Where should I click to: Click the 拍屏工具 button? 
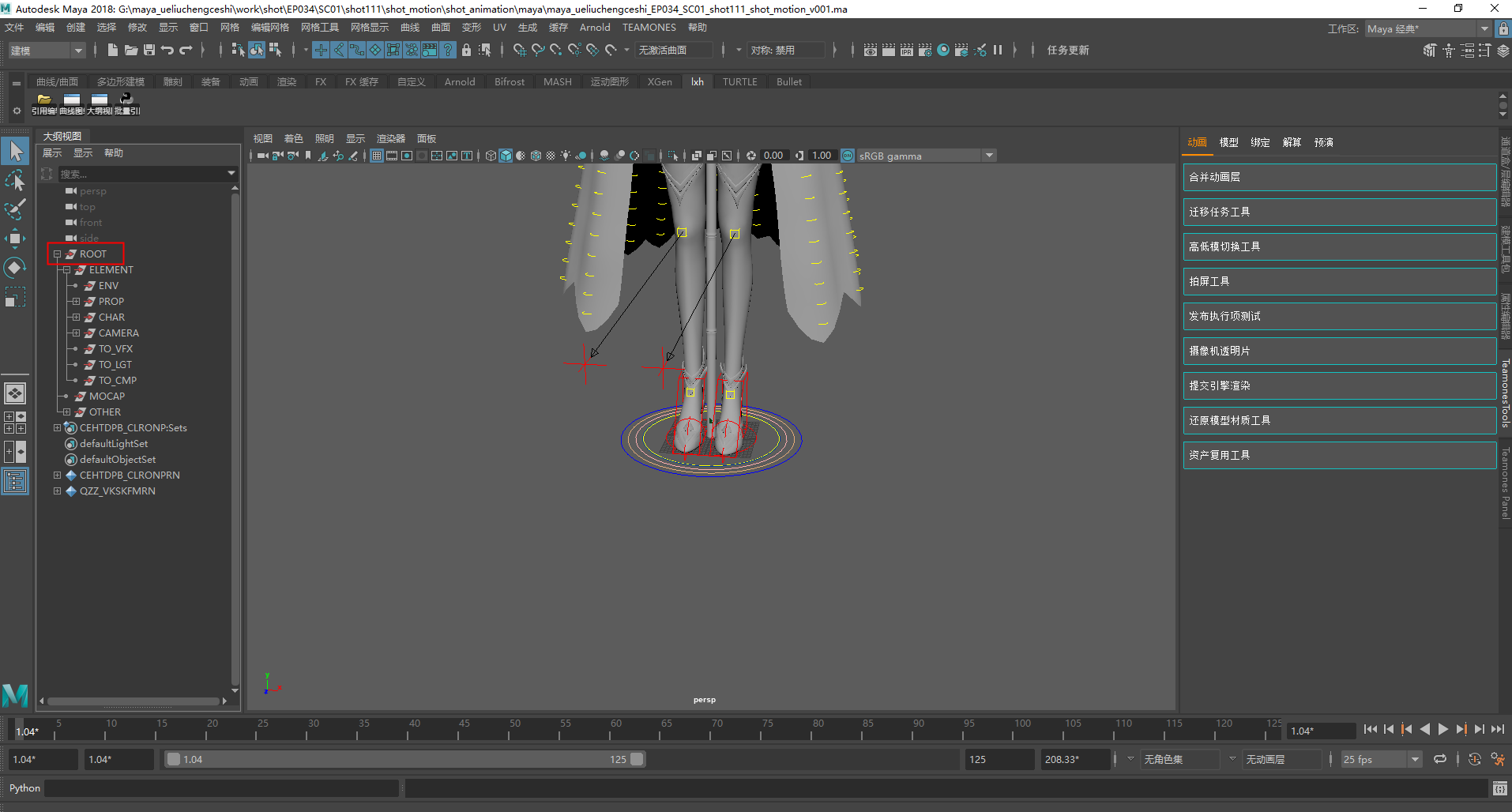[x=1338, y=281]
